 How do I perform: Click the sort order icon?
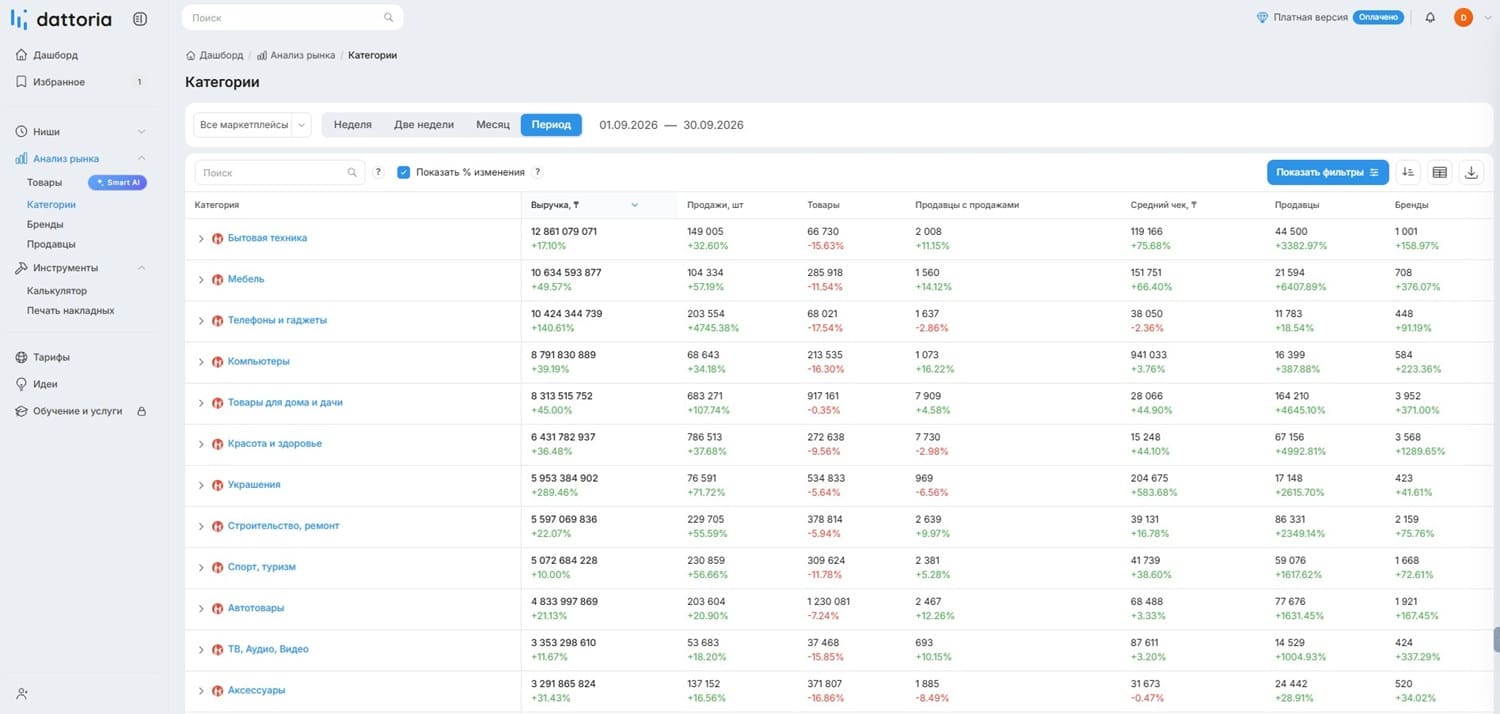[1408, 172]
